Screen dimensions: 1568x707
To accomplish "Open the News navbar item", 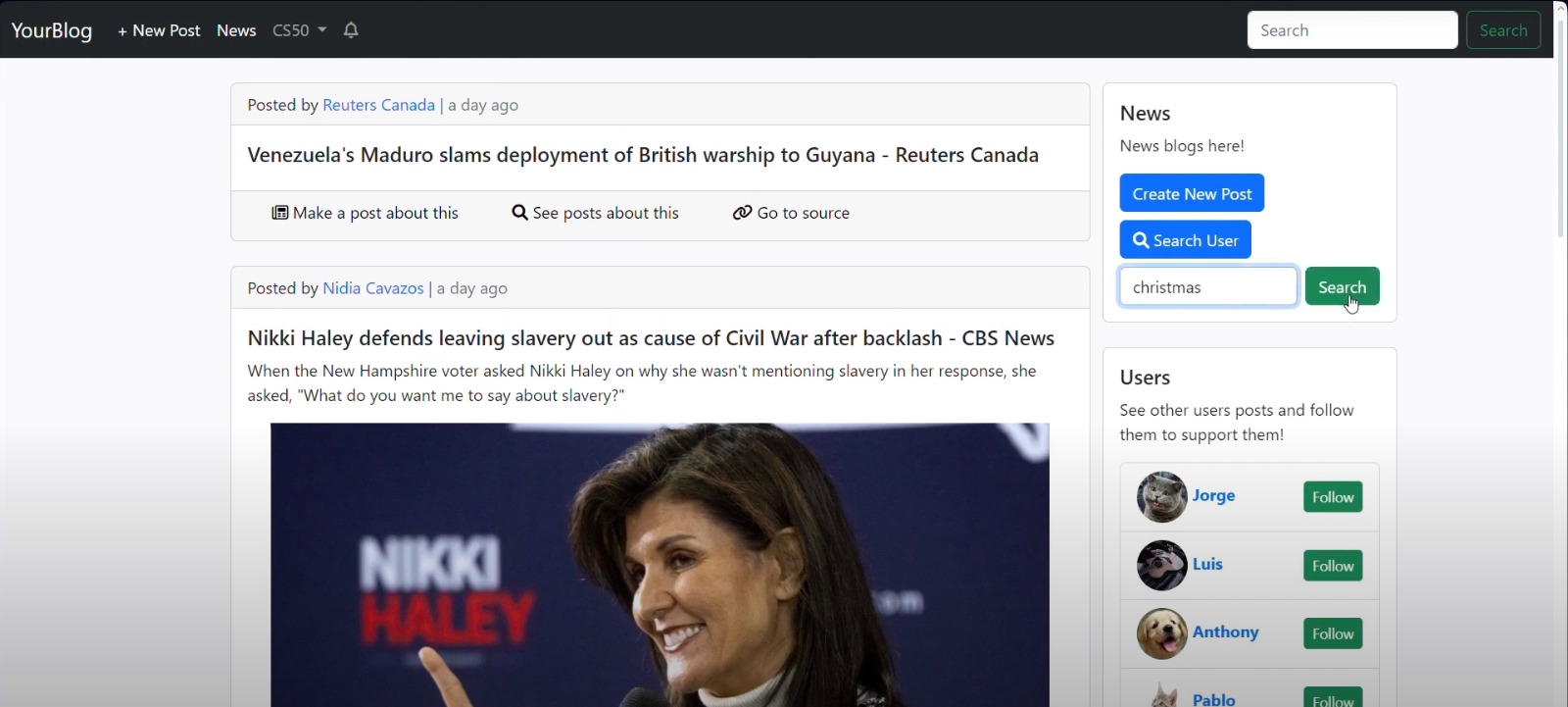I will tap(236, 30).
